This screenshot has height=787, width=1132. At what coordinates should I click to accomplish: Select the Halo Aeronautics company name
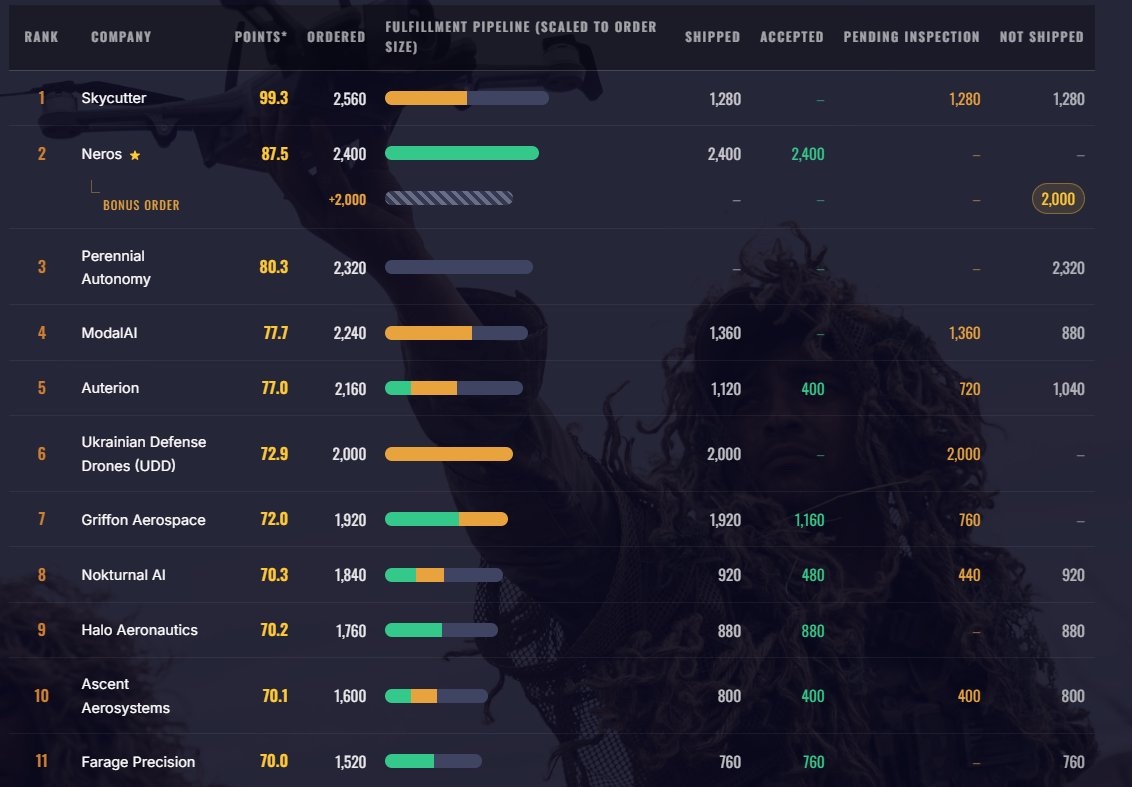pos(139,630)
